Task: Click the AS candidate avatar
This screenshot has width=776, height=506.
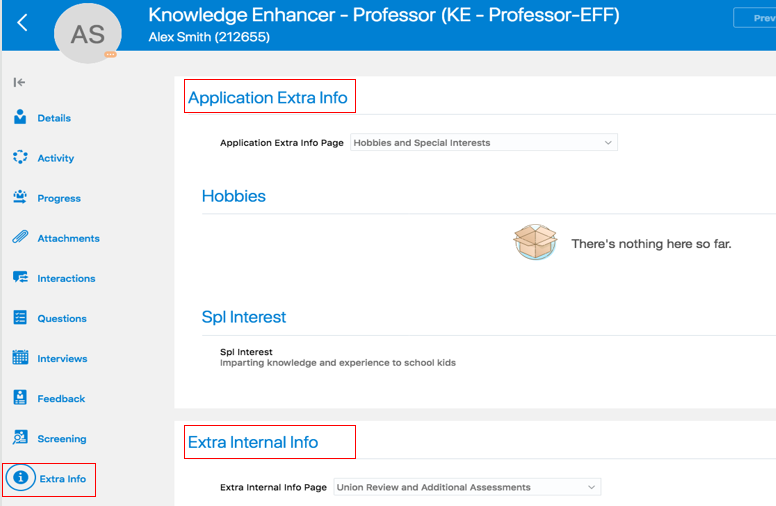Action: [87, 34]
